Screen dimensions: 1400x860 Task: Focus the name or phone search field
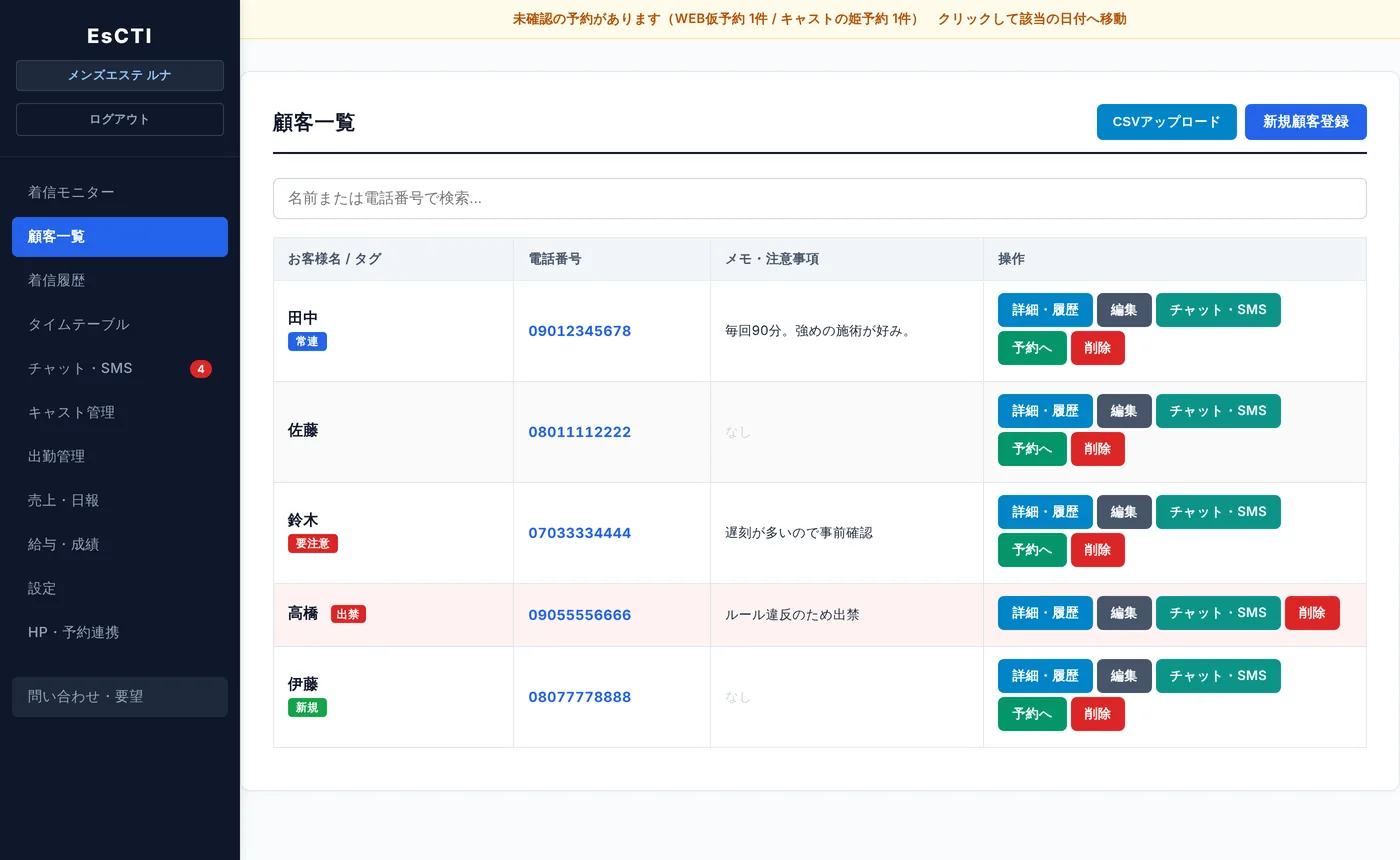coord(820,199)
